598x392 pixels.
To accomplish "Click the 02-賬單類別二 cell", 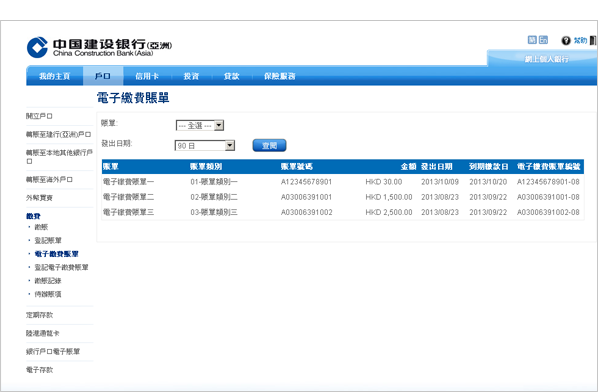I will [x=214, y=197].
